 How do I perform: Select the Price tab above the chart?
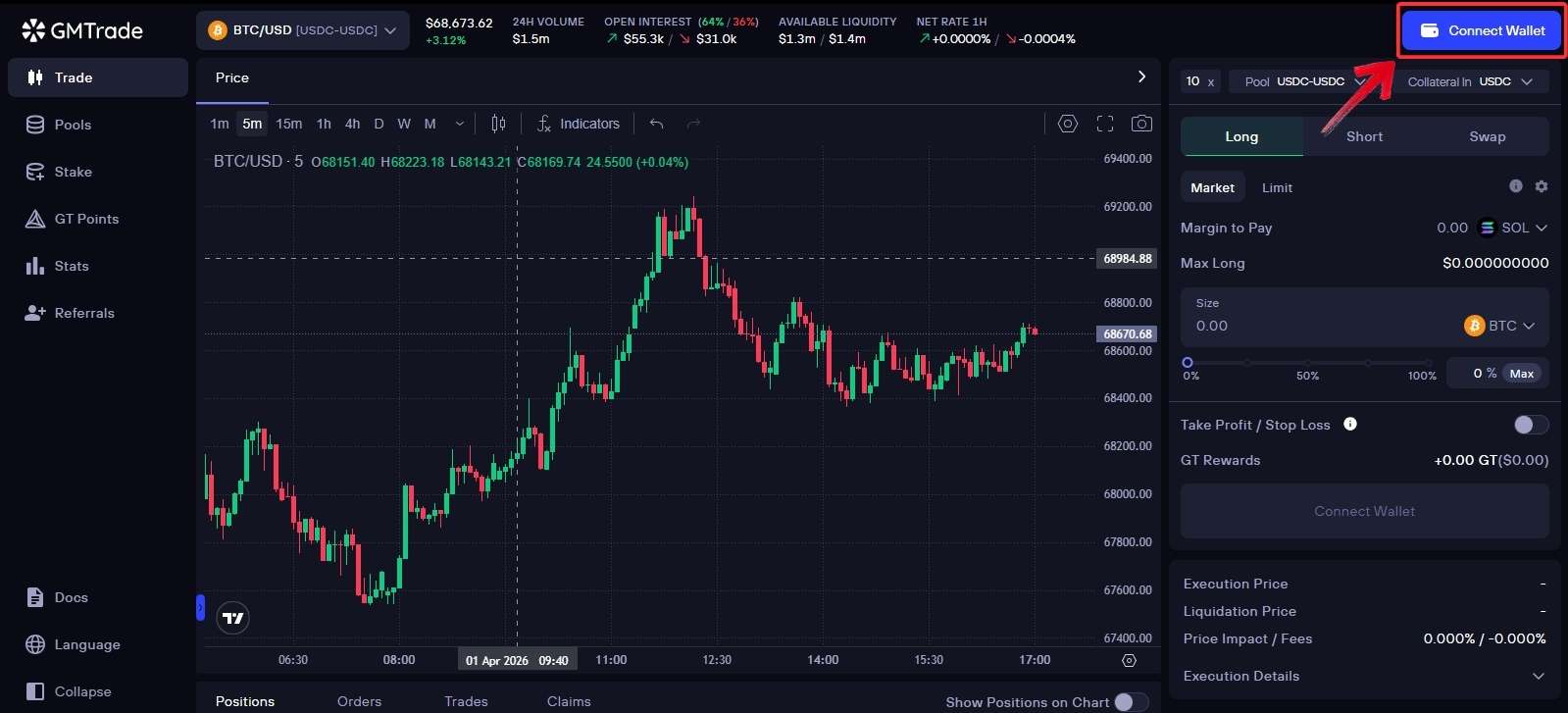(232, 77)
